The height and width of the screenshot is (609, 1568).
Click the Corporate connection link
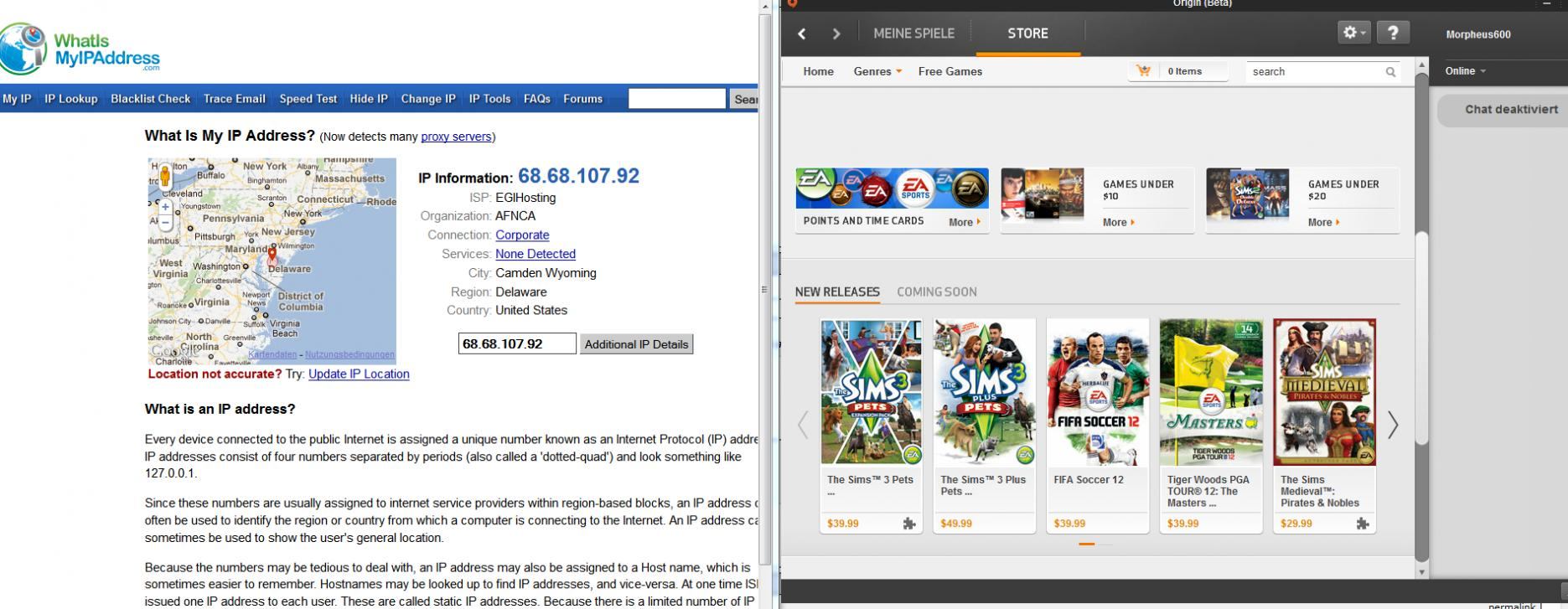tap(522, 235)
